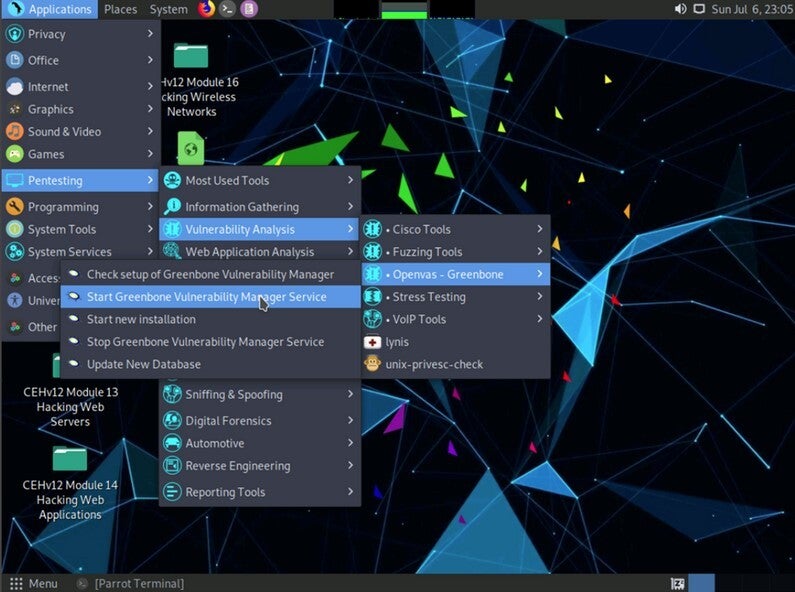This screenshot has height=592, width=795.
Task: Open the CEHv12 Module 16 folder icon
Action: 191,55
